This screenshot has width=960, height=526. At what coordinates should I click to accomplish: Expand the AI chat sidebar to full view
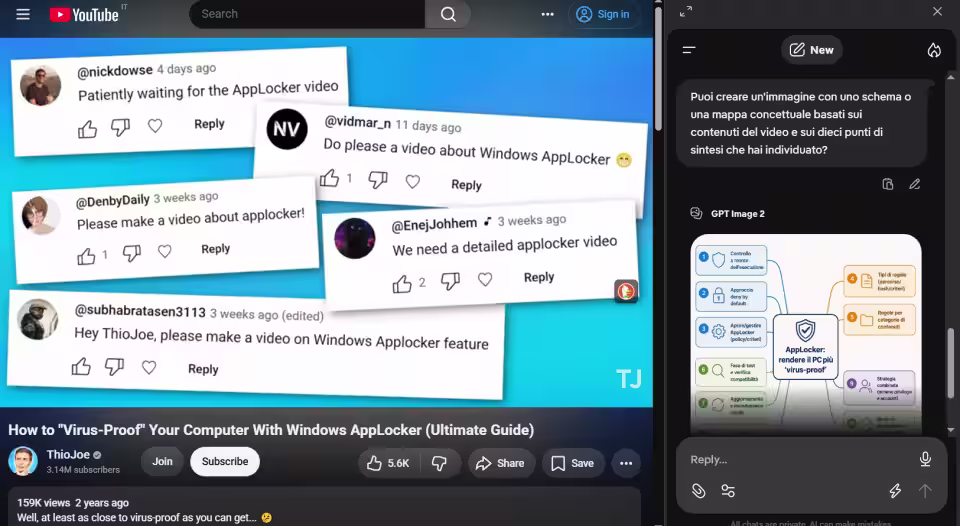[686, 11]
